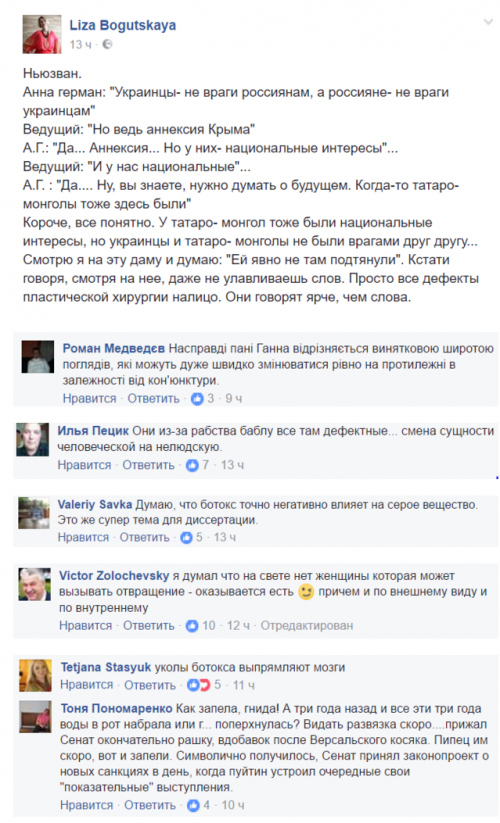This screenshot has height=823, width=500.
Task: Open Tetjana Stasyuk's profile name
Action: point(106,667)
